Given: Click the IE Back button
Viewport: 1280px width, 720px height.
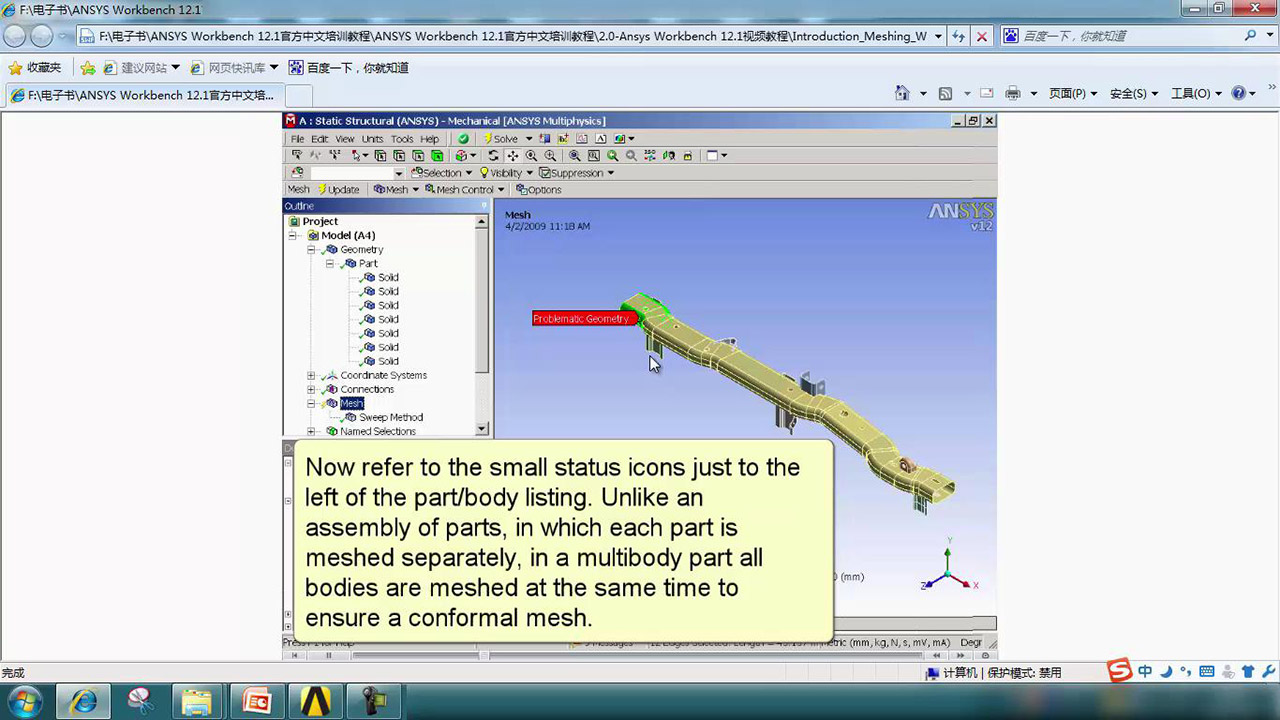Looking at the screenshot, I should [15, 36].
